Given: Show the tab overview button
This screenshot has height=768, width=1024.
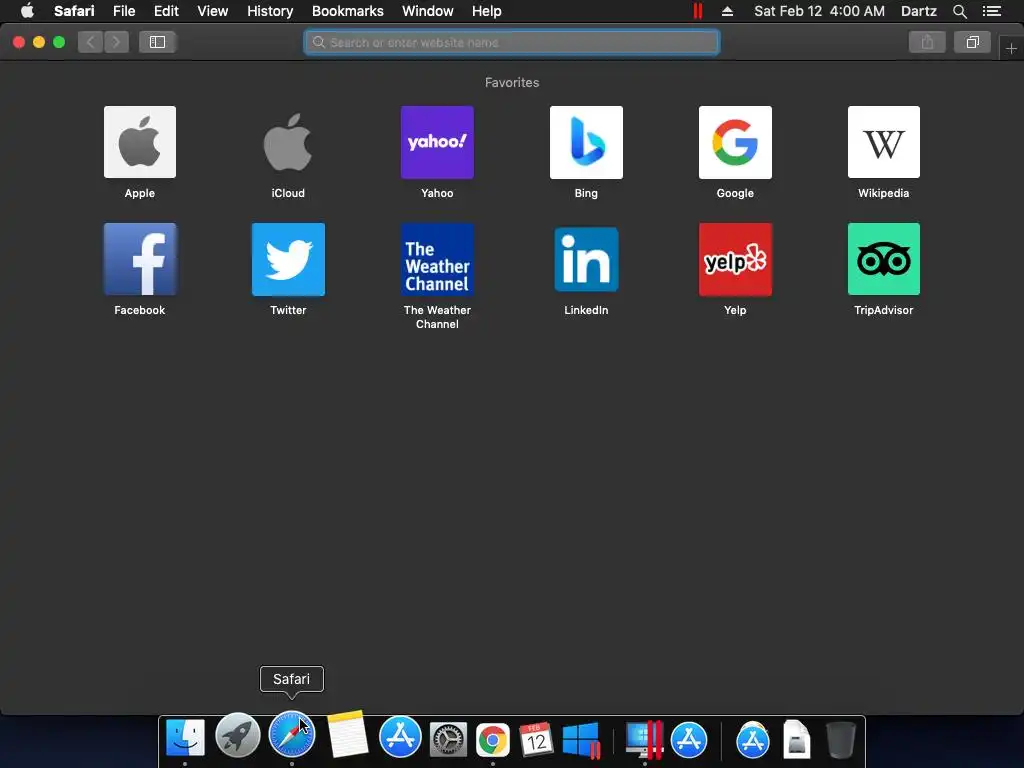Looking at the screenshot, I should point(972,42).
